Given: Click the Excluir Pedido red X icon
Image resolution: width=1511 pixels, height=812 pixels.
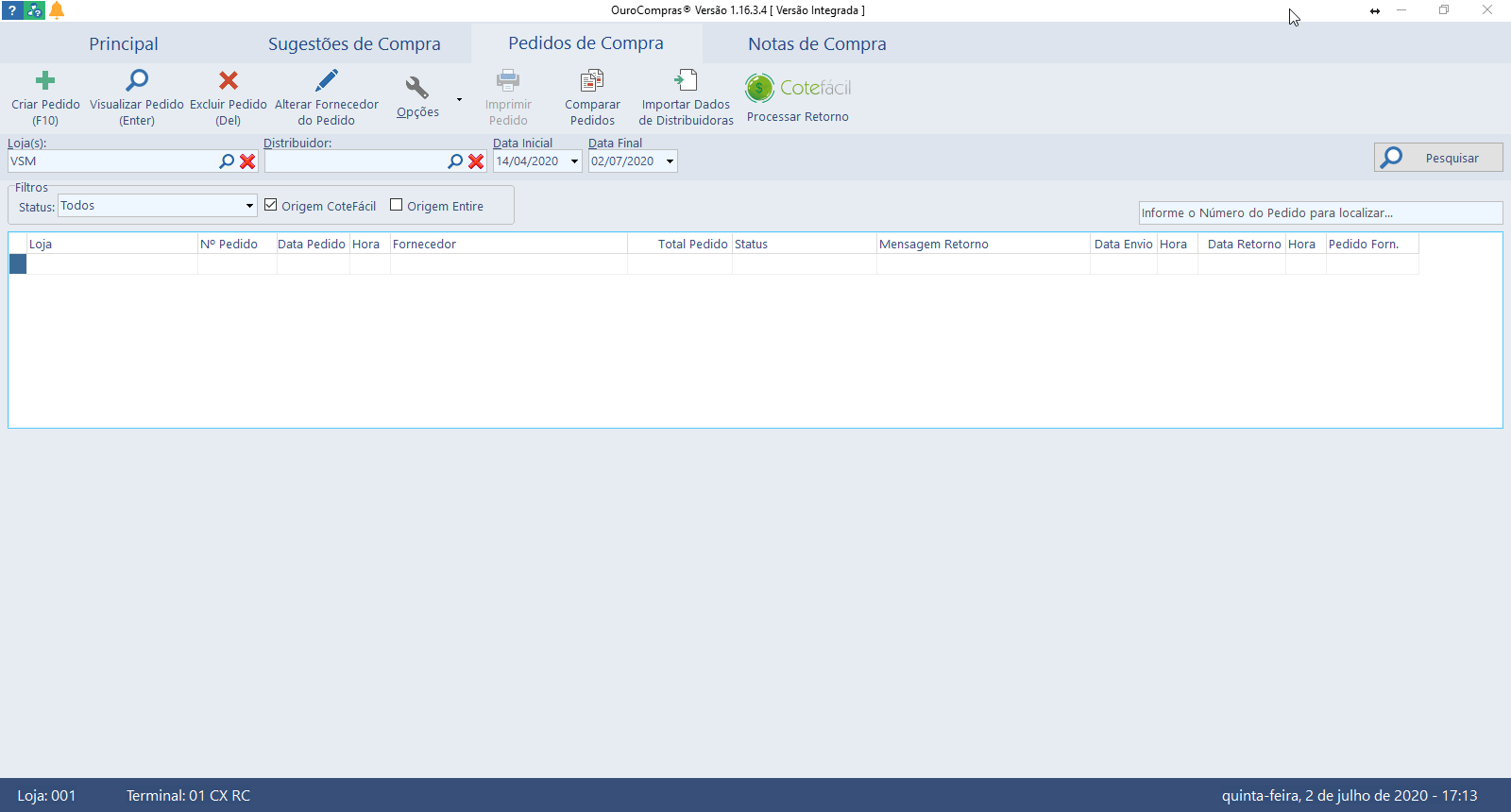Looking at the screenshot, I should [x=229, y=81].
